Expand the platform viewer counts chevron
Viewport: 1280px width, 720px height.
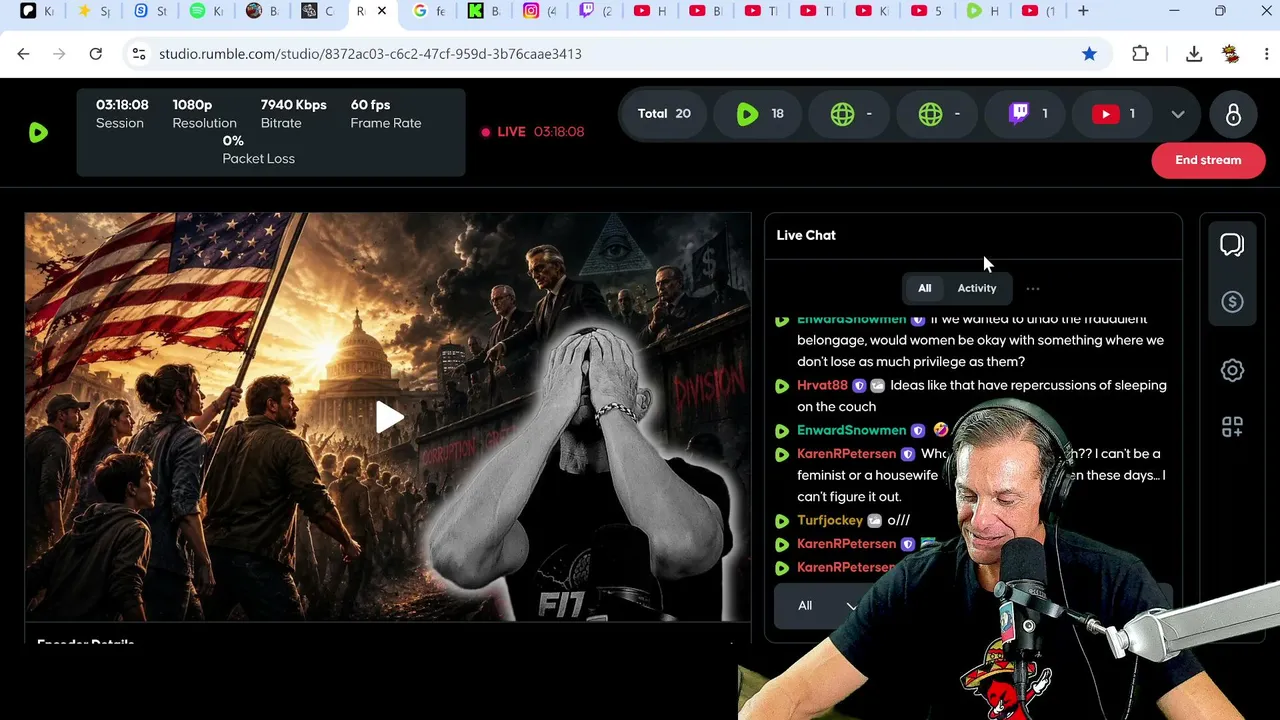tap(1178, 114)
